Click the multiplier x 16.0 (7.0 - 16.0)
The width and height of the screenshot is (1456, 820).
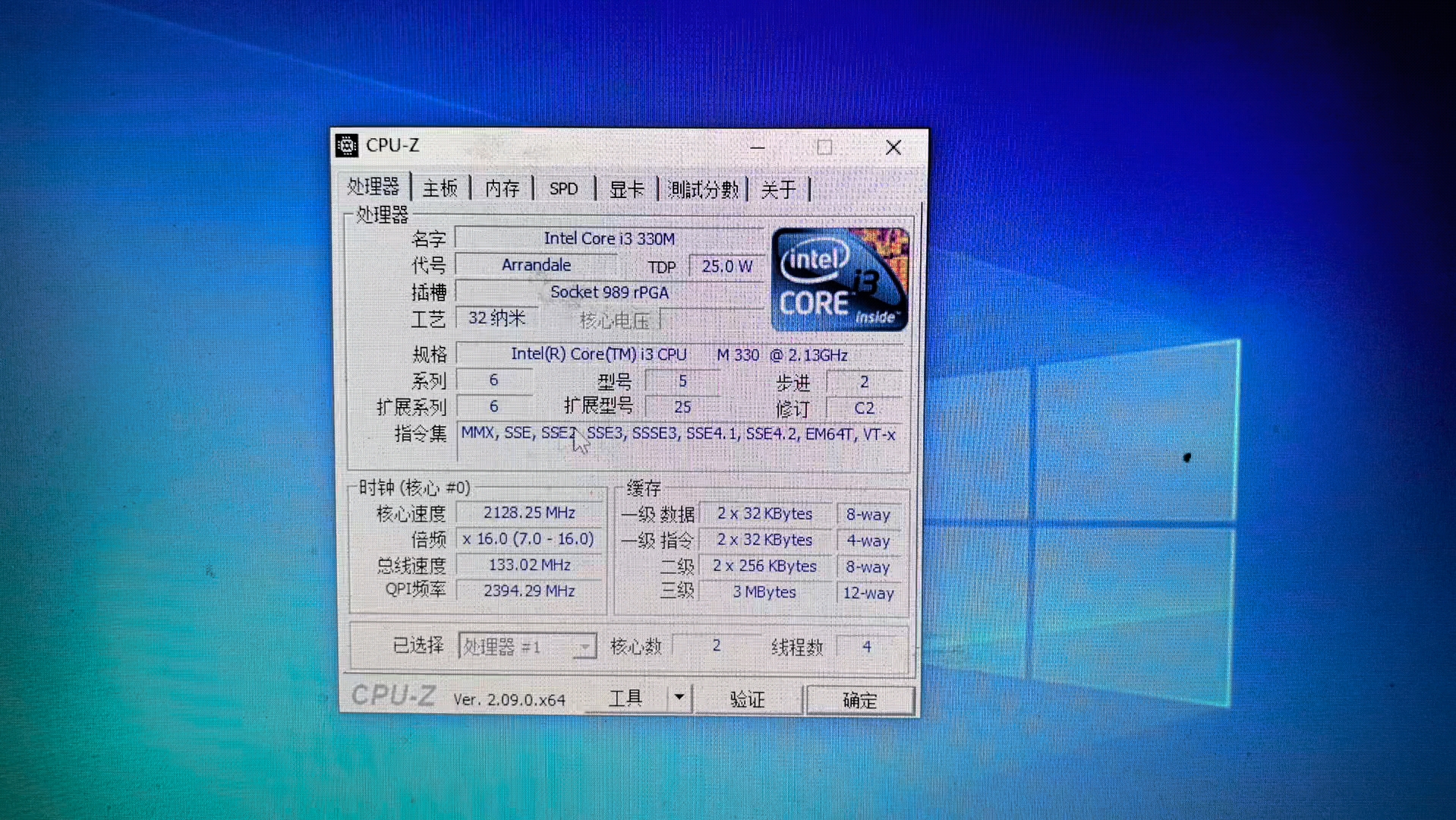(529, 539)
